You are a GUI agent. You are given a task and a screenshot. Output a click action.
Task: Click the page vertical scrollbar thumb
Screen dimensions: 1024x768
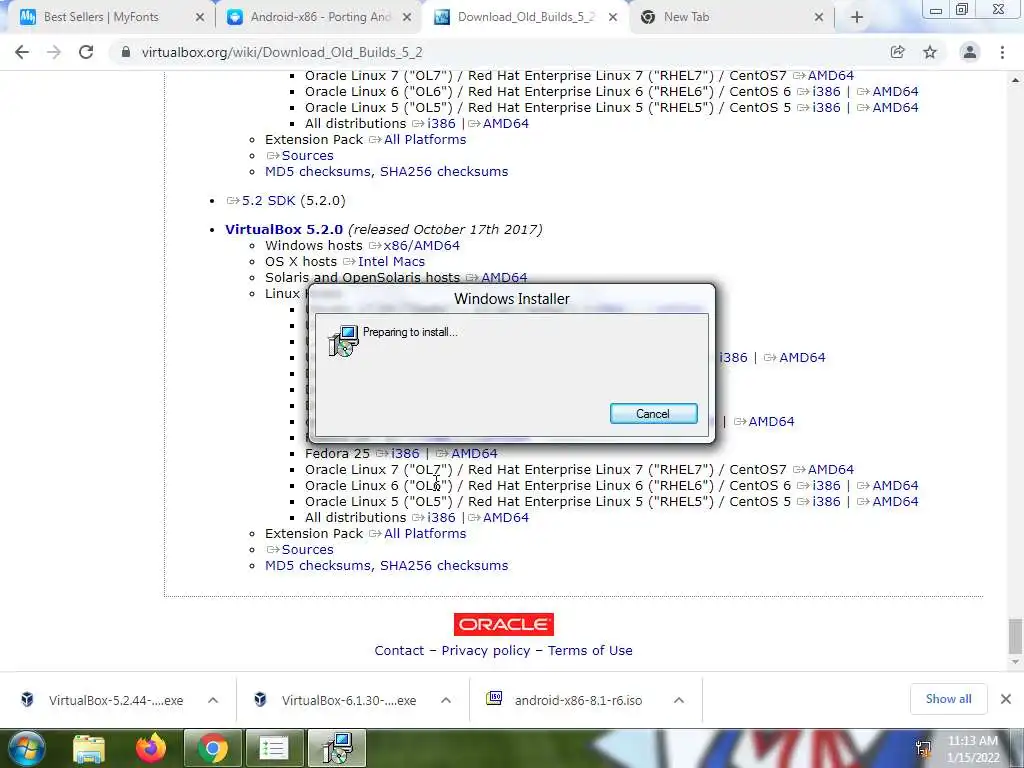[1015, 636]
